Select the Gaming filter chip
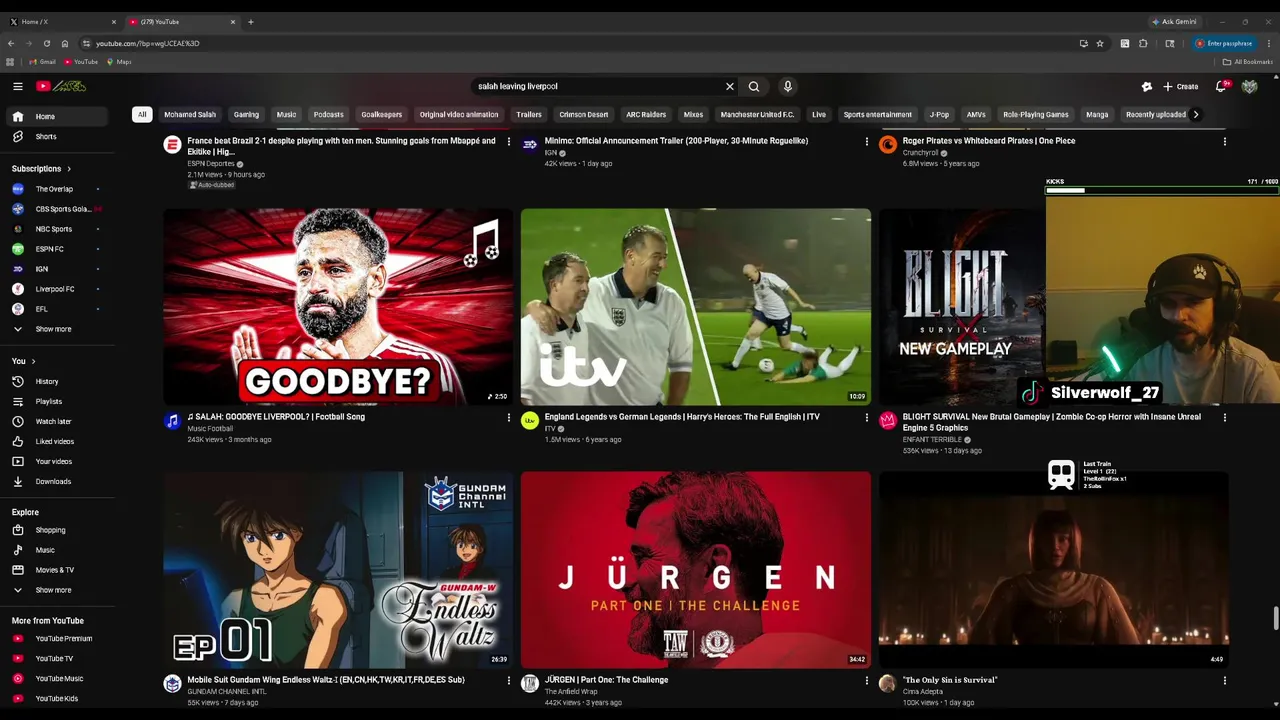This screenshot has width=1280, height=720. 246,114
